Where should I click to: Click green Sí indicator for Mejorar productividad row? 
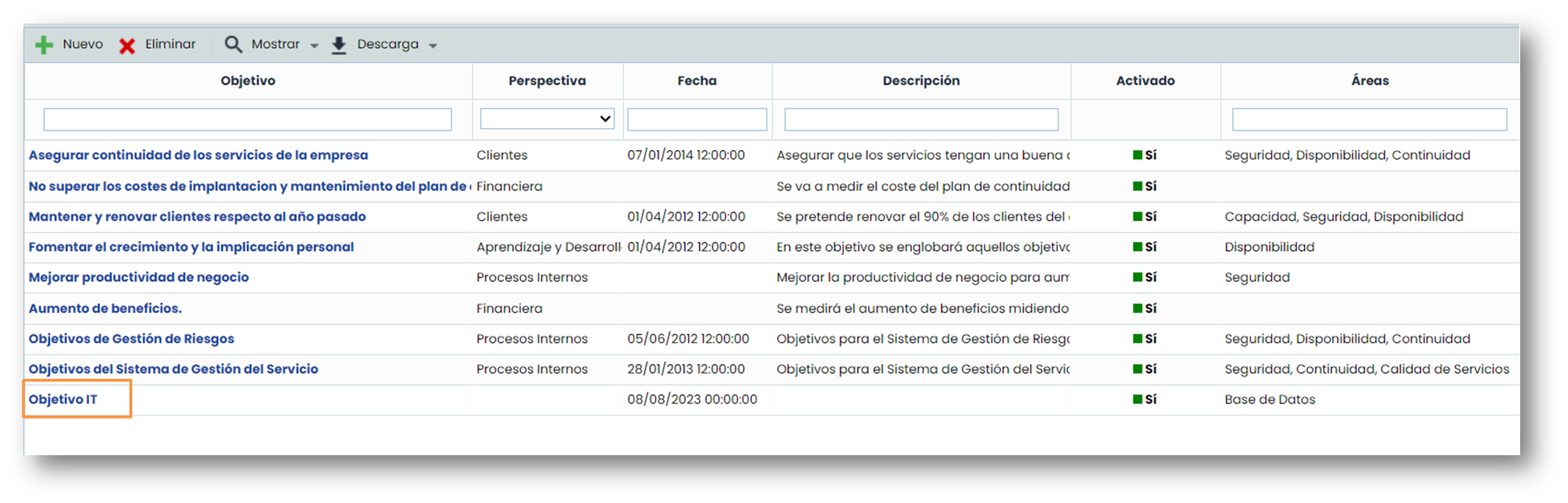[x=1137, y=277]
